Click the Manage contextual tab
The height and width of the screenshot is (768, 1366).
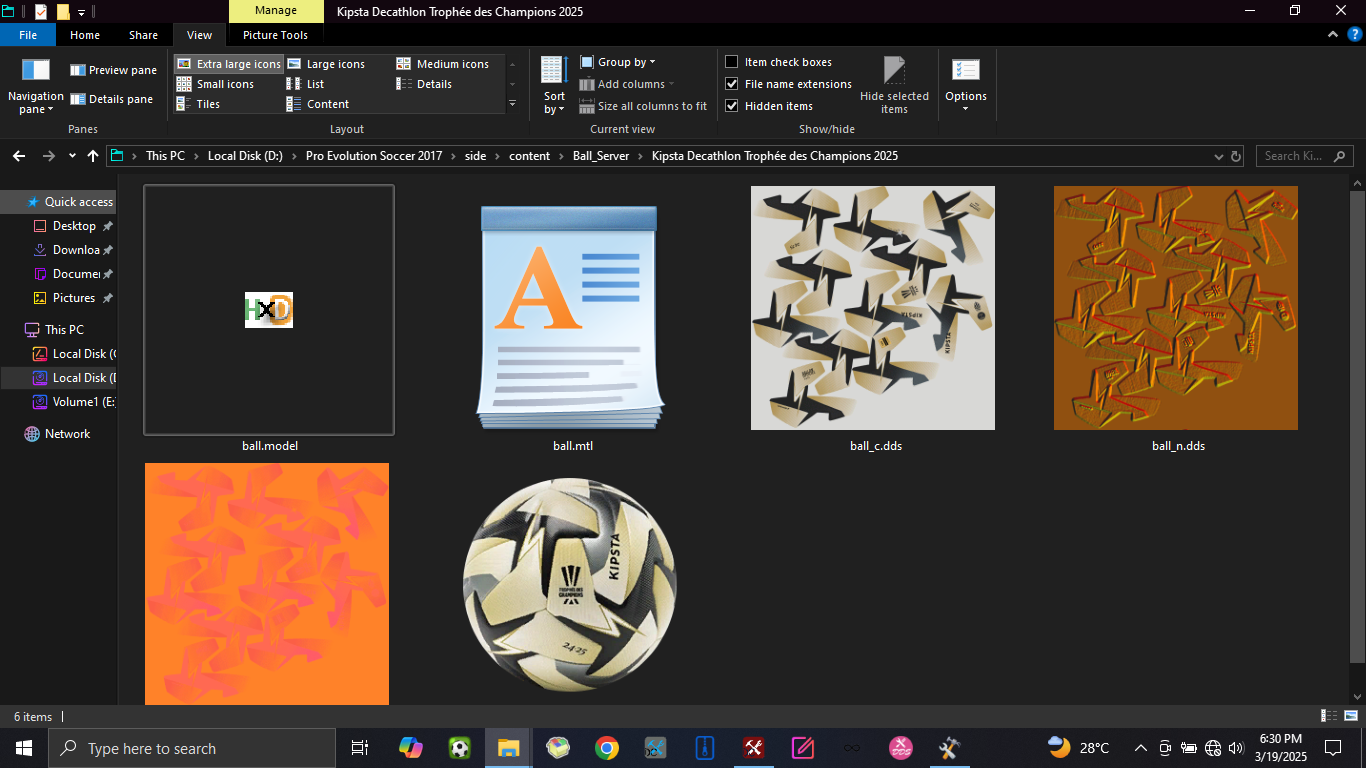click(x=276, y=11)
